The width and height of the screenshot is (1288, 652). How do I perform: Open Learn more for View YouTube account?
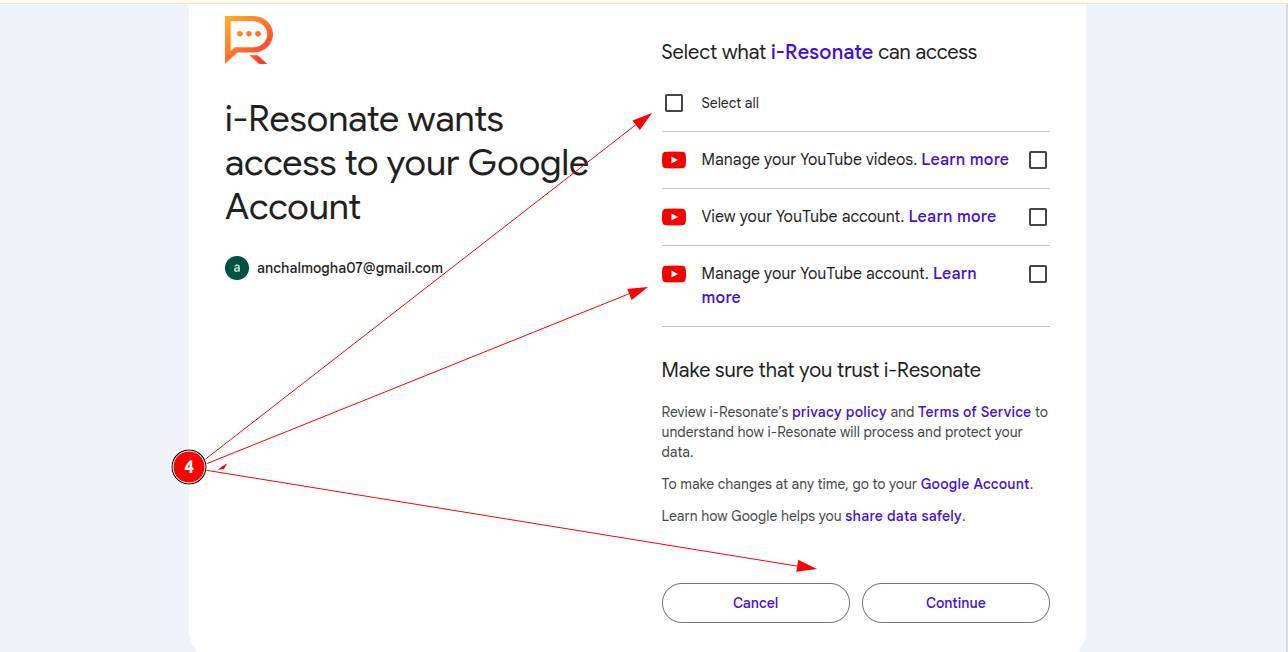pyautogui.click(x=951, y=217)
